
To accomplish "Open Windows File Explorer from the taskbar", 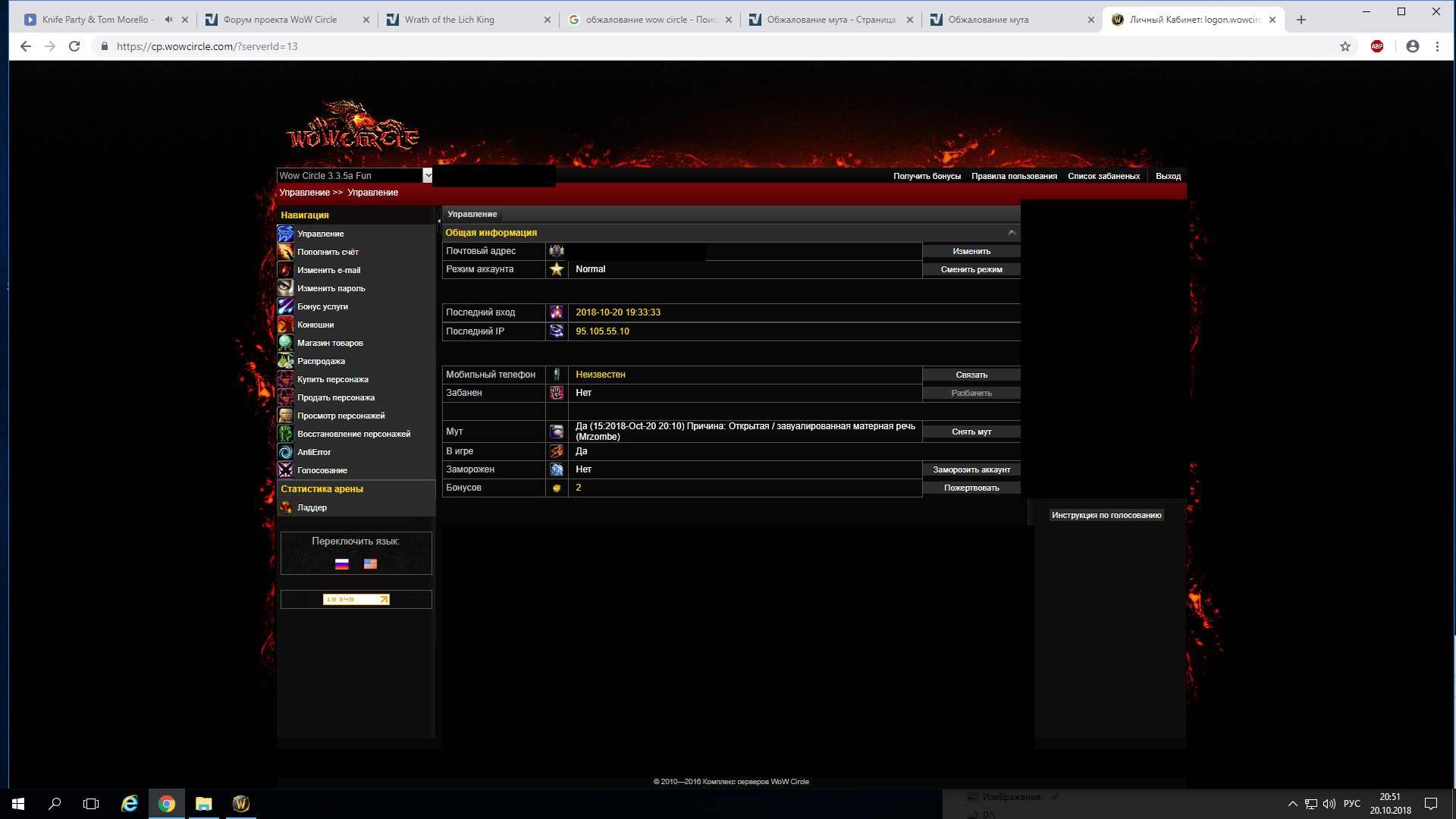I will point(203,804).
